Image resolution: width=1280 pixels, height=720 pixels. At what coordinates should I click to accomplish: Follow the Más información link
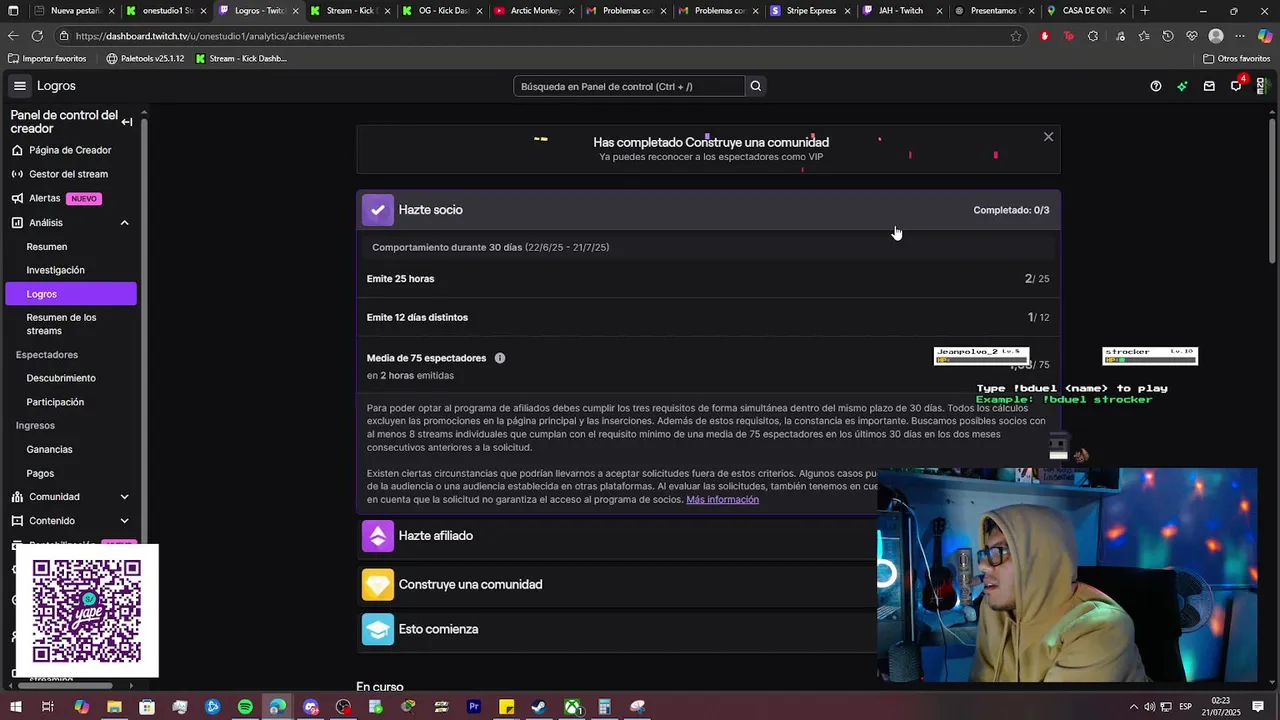[x=722, y=500]
